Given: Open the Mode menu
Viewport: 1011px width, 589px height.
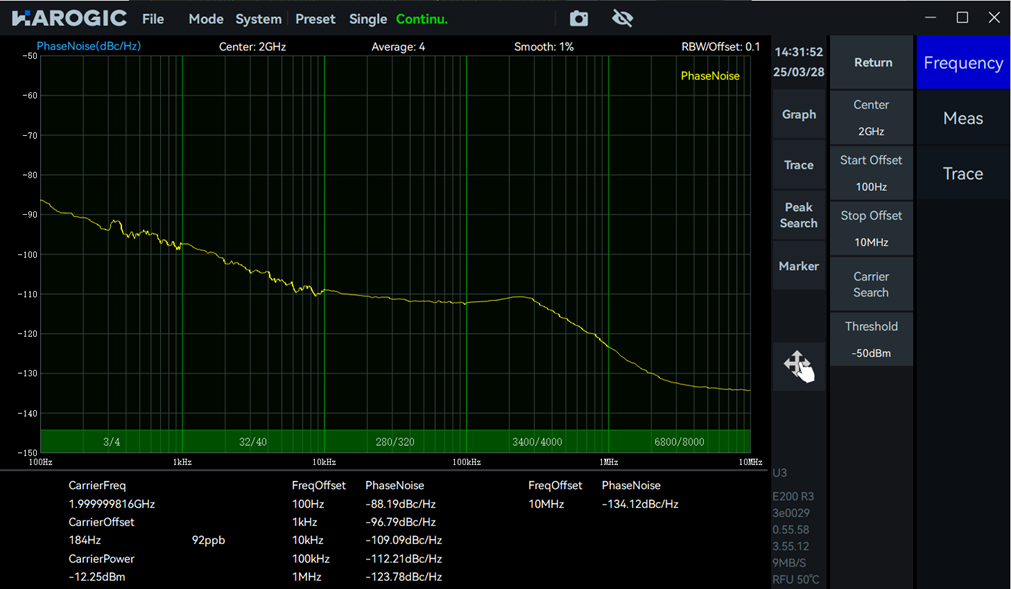Looking at the screenshot, I should pyautogui.click(x=206, y=19).
